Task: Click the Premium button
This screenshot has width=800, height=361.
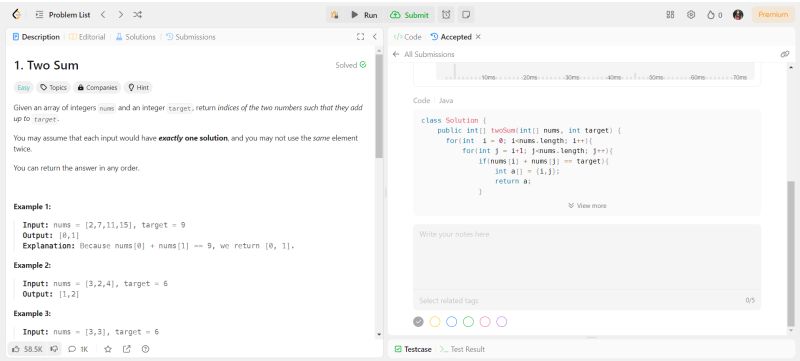Action: click(x=773, y=15)
